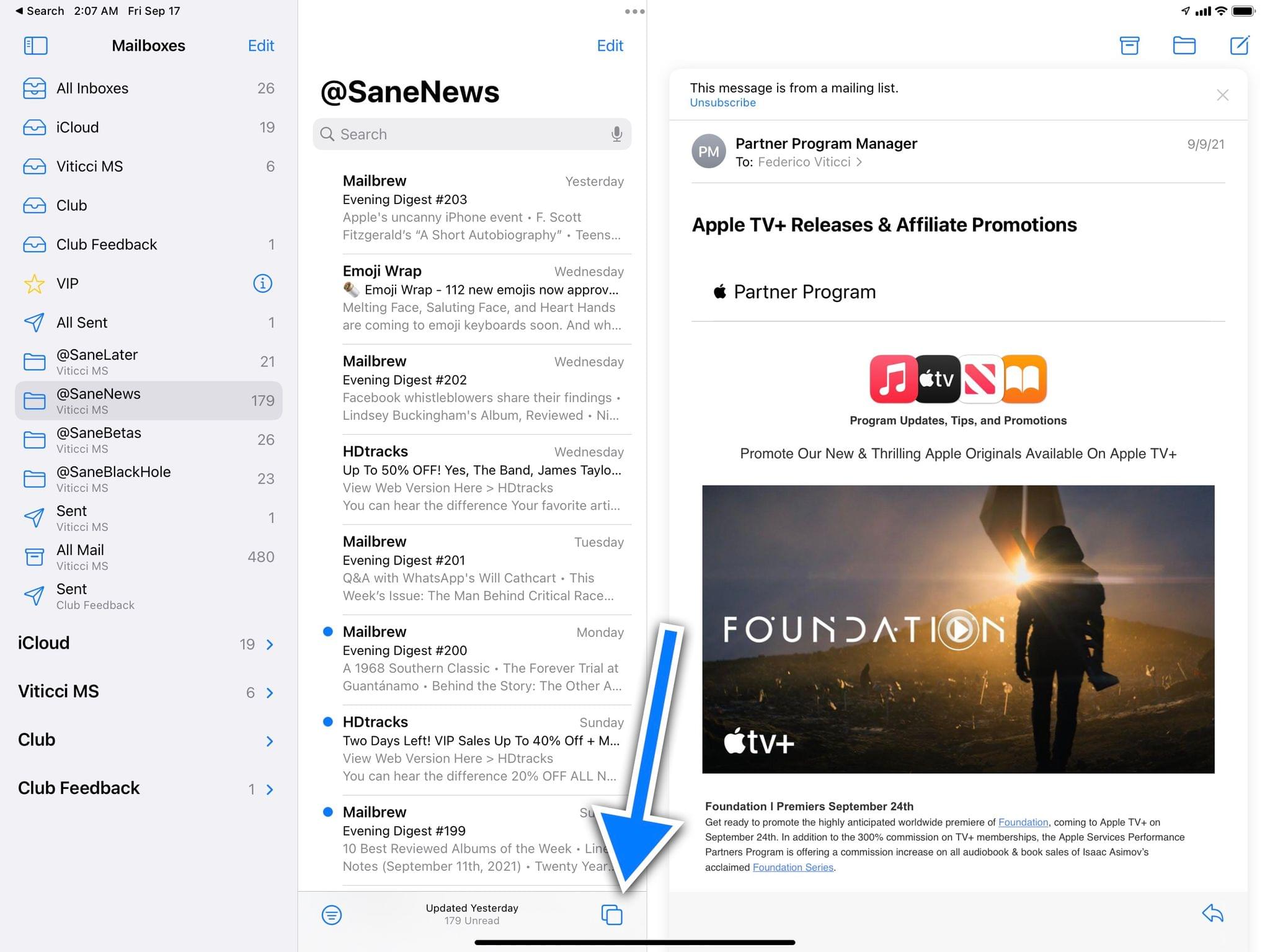
Task: Tap the All Mail archive box icon
Action: pyautogui.click(x=34, y=557)
